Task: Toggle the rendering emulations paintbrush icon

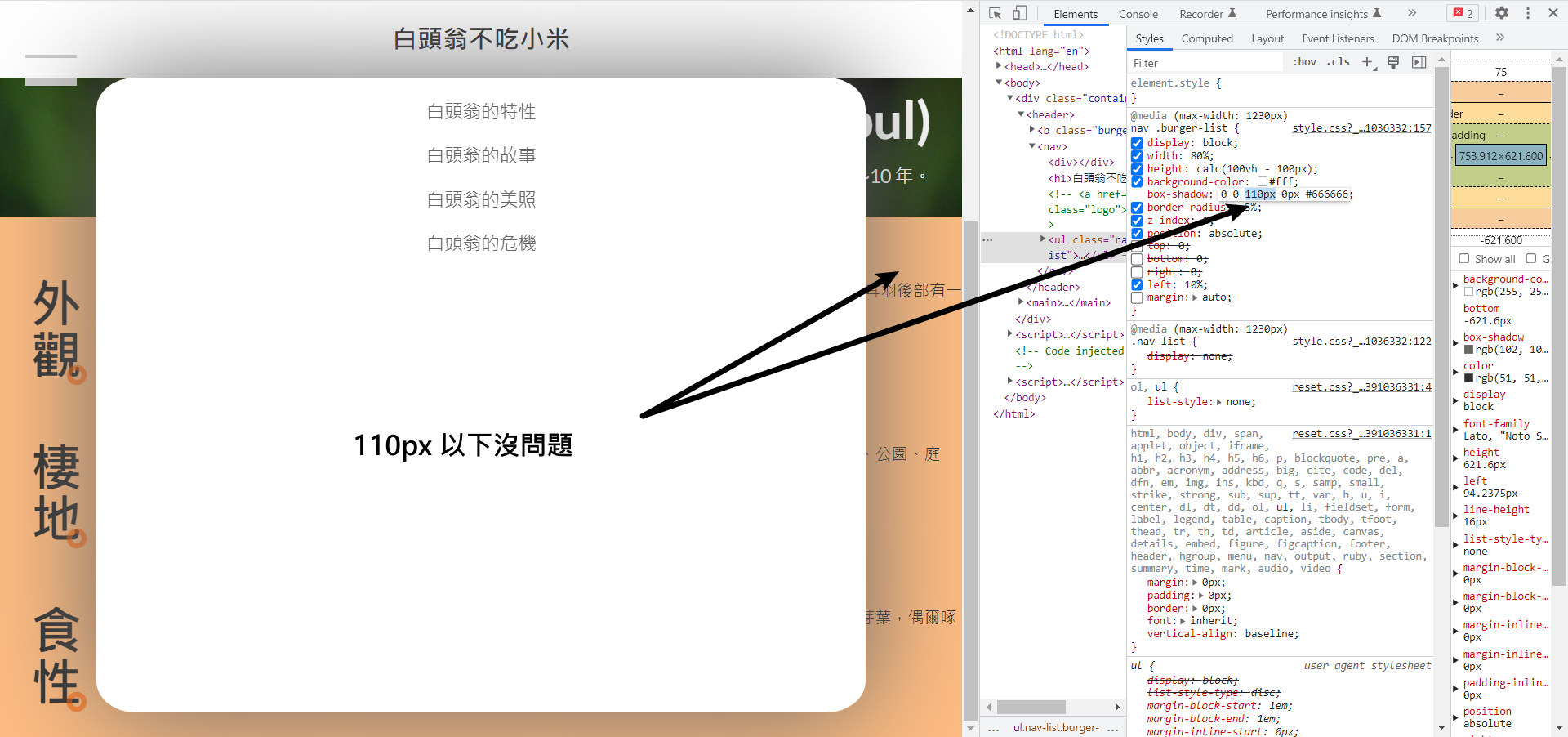Action: [x=1393, y=62]
